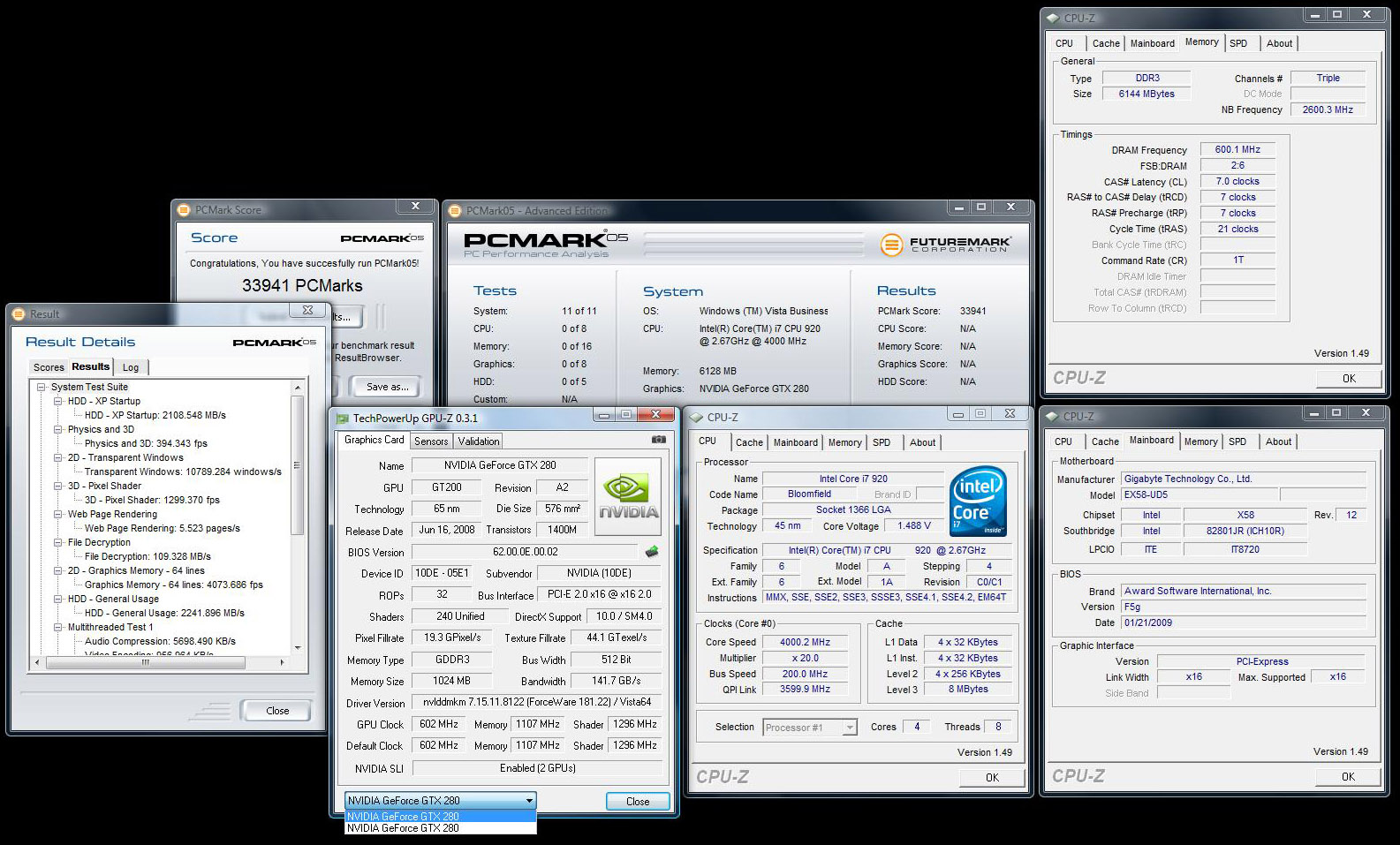Image resolution: width=1400 pixels, height=845 pixels.
Task: Collapse the Physics and 3D node
Action: (57, 429)
